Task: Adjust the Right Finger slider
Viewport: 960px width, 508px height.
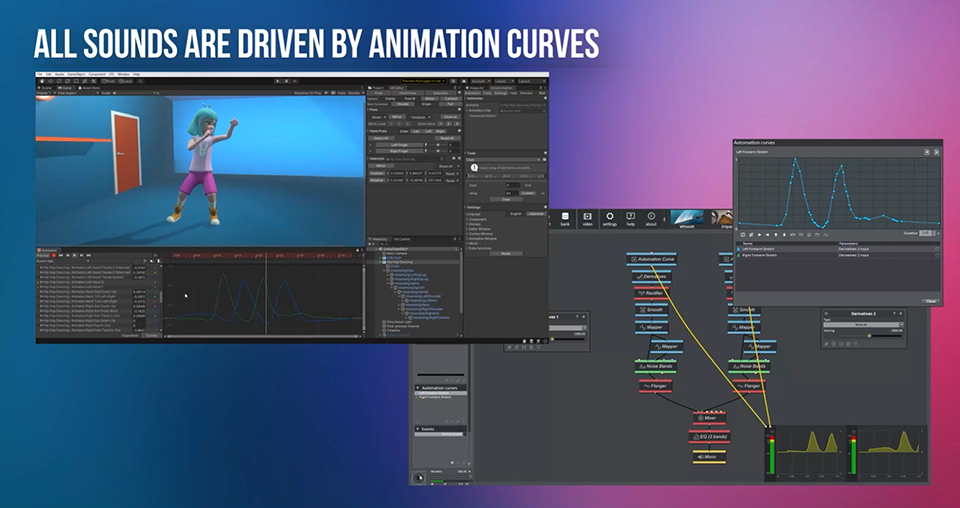Action: [x=438, y=151]
